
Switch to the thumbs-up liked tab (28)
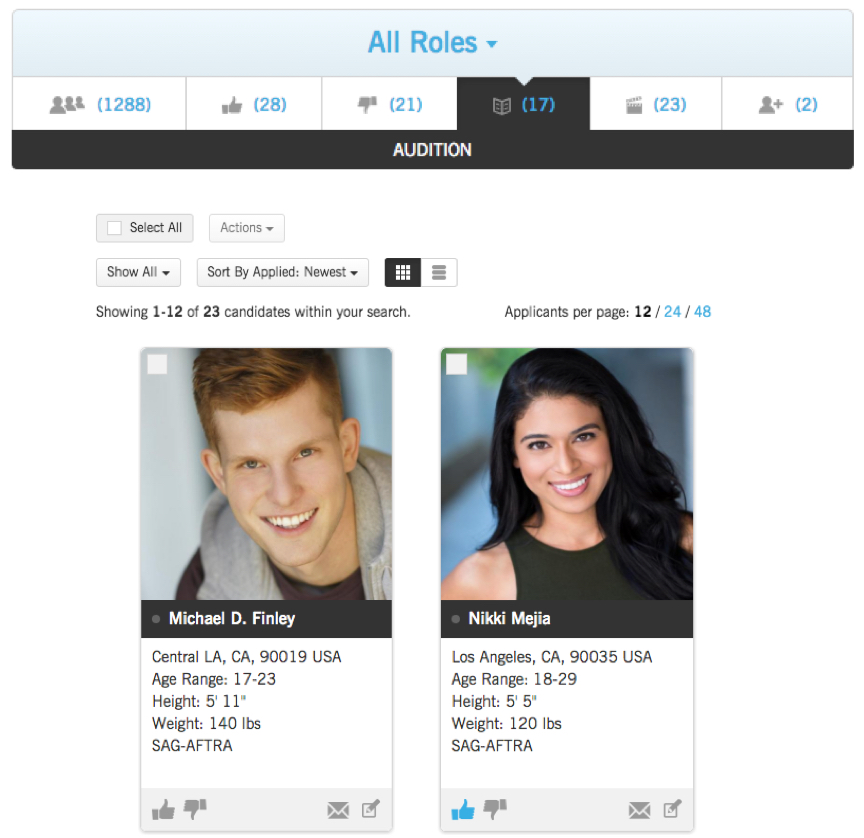click(x=253, y=104)
